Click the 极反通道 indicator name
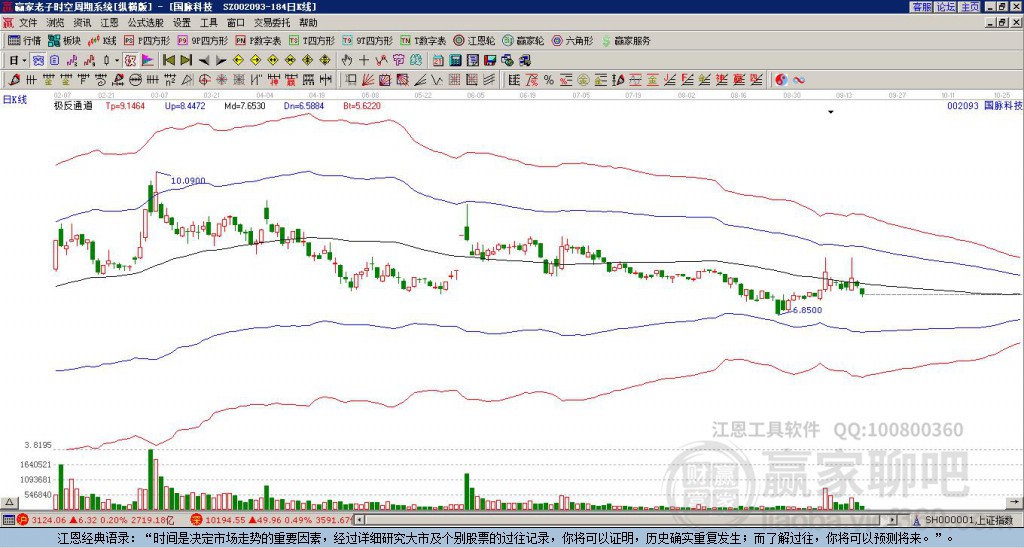 [73, 105]
